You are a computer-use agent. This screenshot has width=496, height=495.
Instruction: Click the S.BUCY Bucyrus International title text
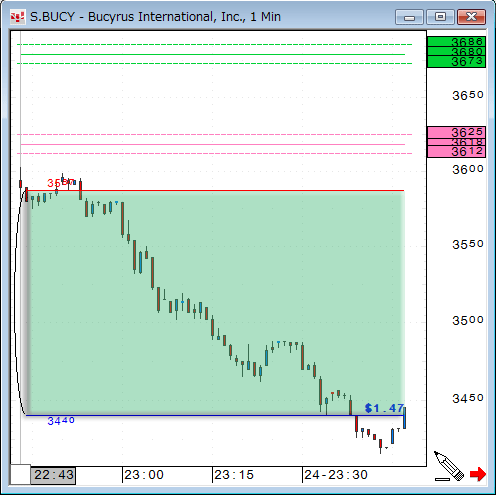click(x=155, y=17)
